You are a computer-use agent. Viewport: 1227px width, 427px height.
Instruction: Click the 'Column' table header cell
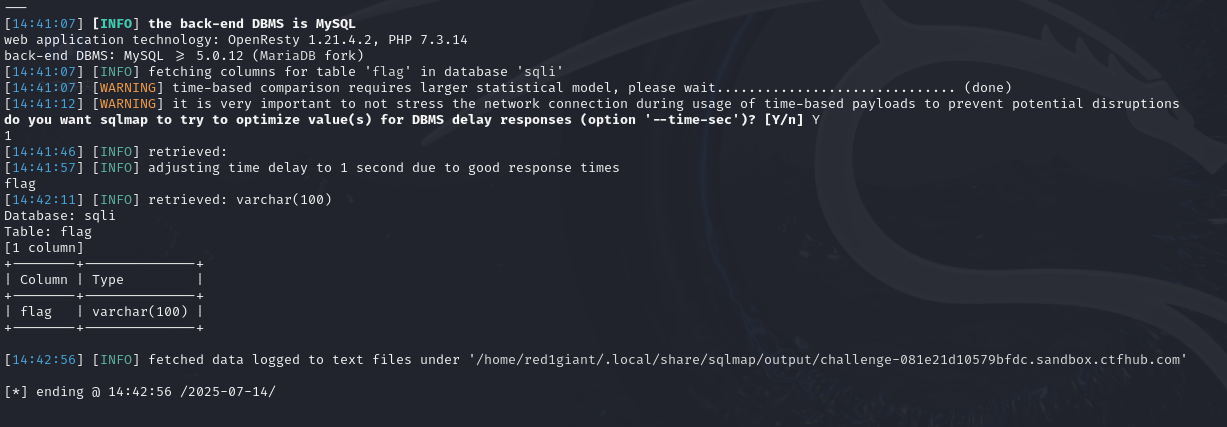pos(44,279)
